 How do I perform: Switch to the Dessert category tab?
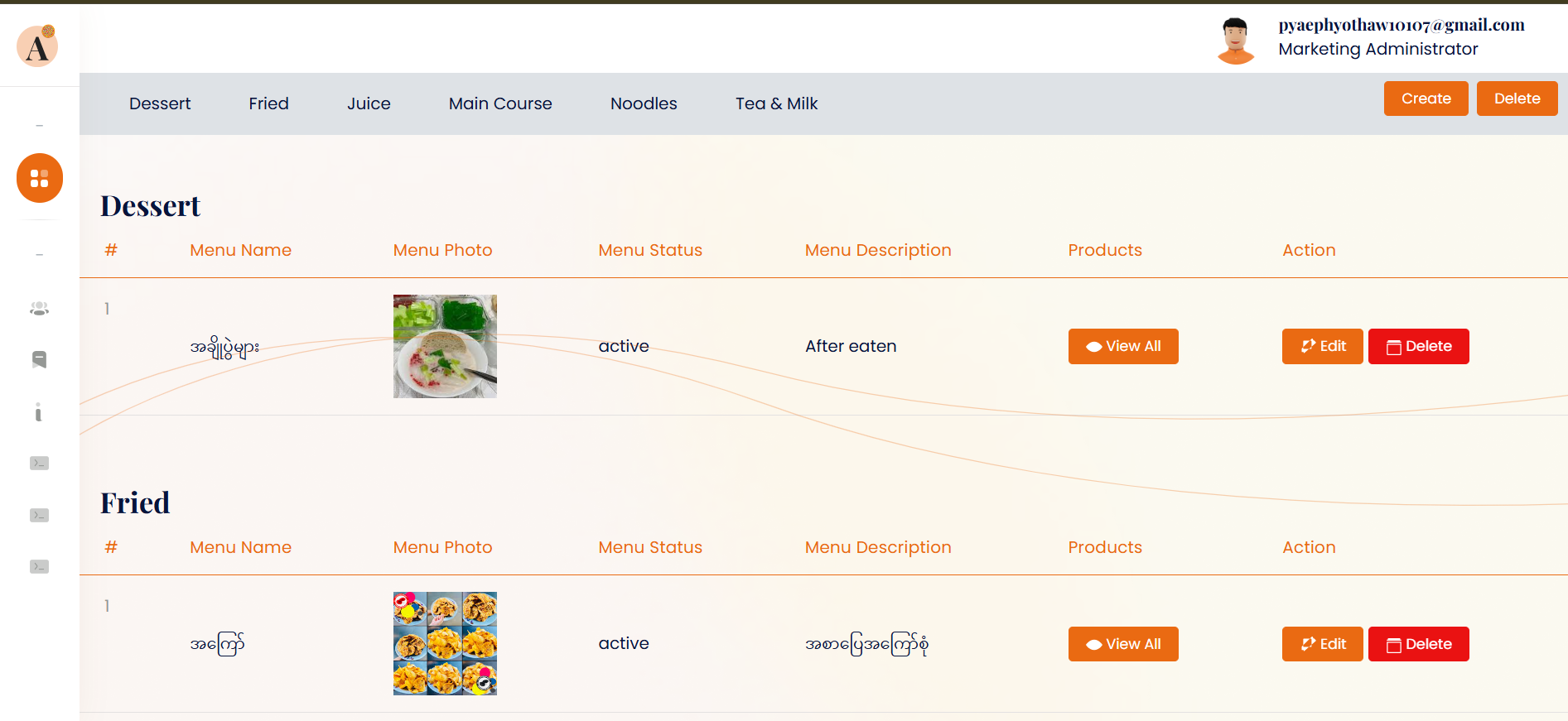[x=160, y=103]
